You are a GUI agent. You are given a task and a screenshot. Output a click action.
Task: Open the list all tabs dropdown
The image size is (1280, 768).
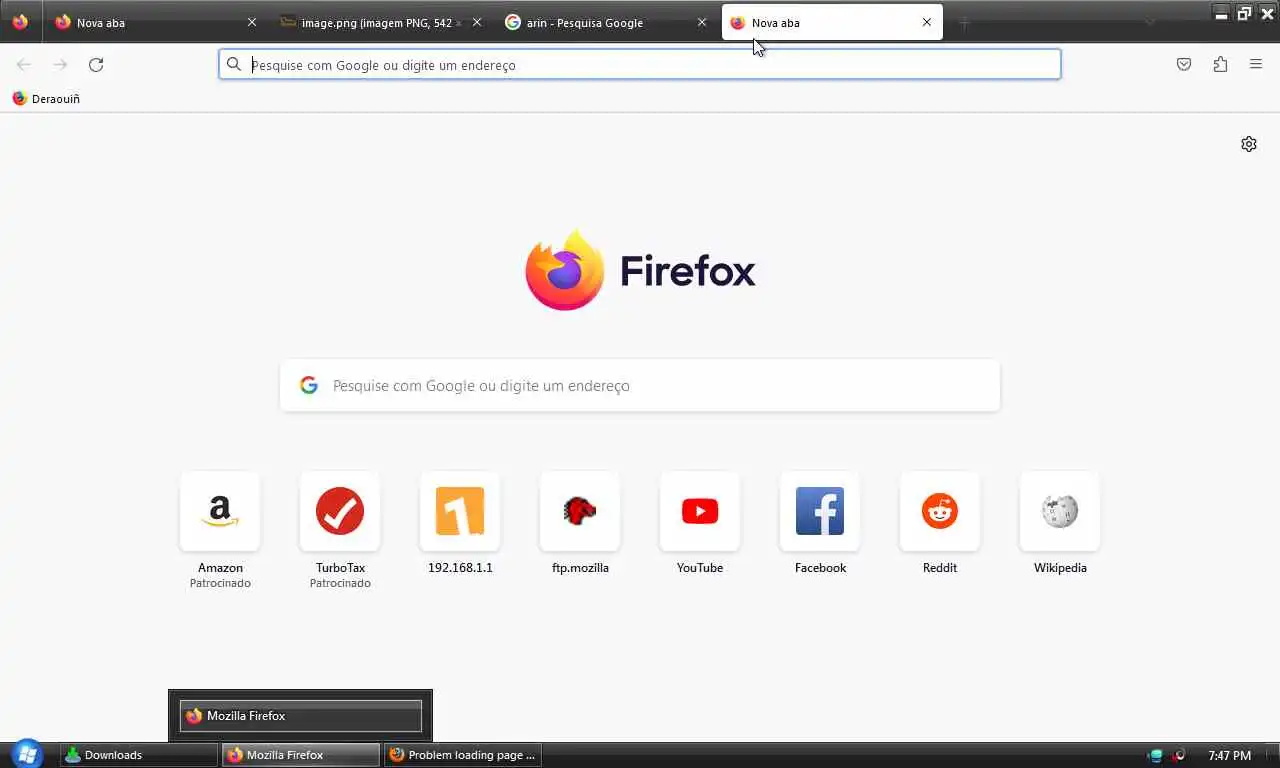pos(1150,22)
